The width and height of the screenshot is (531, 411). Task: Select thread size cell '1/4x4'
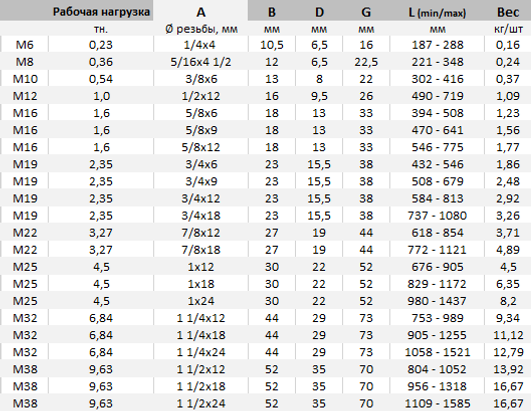[x=200, y=45]
